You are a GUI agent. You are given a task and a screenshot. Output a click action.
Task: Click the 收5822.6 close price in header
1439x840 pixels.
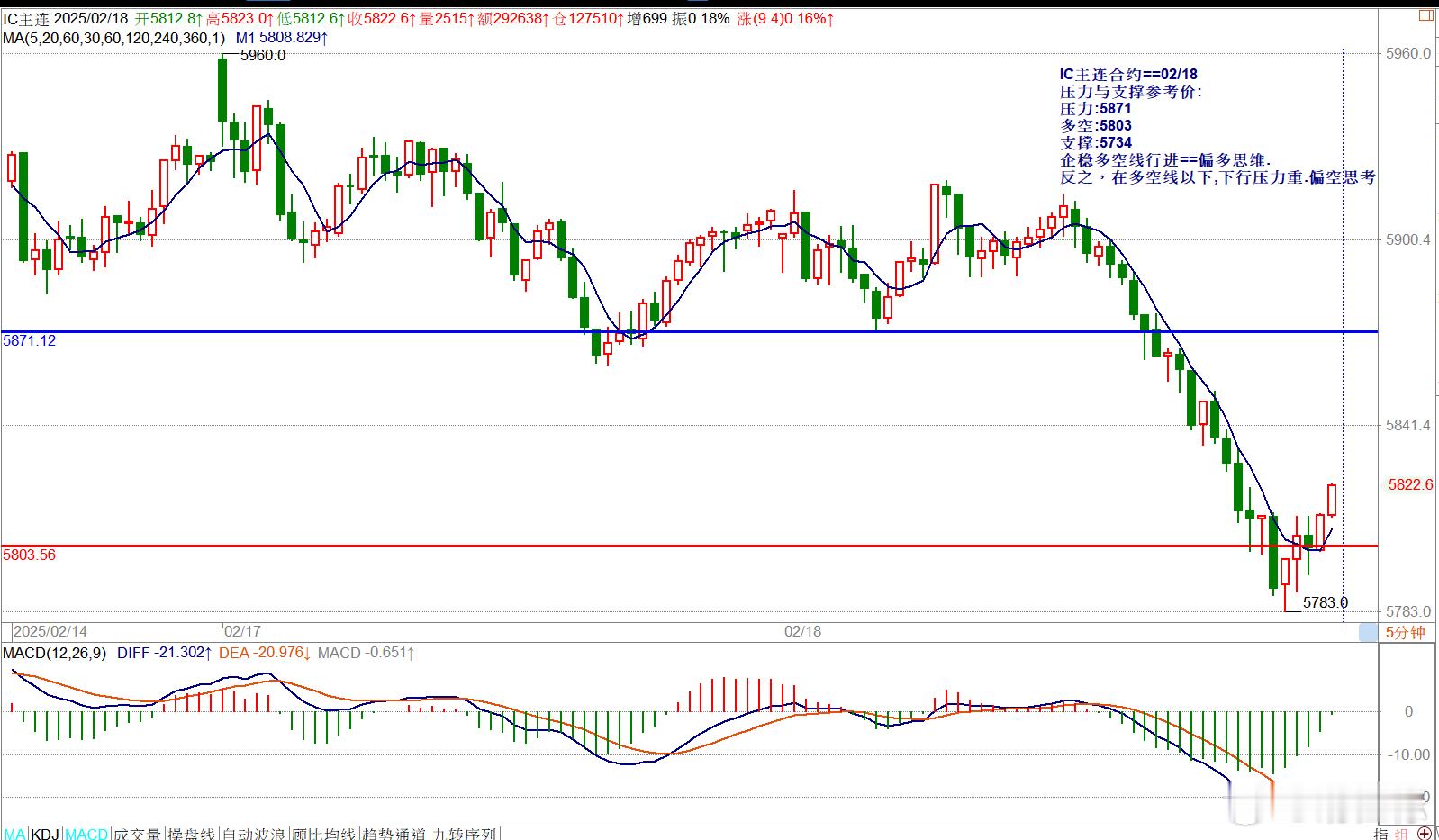[x=382, y=18]
